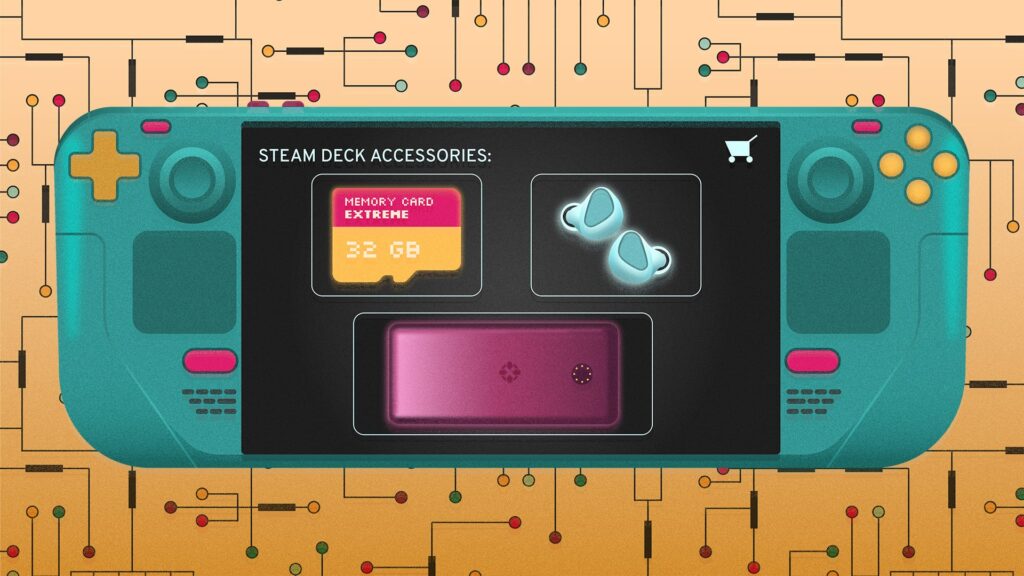Click the small pink button above the right thumbstick

(x=867, y=127)
